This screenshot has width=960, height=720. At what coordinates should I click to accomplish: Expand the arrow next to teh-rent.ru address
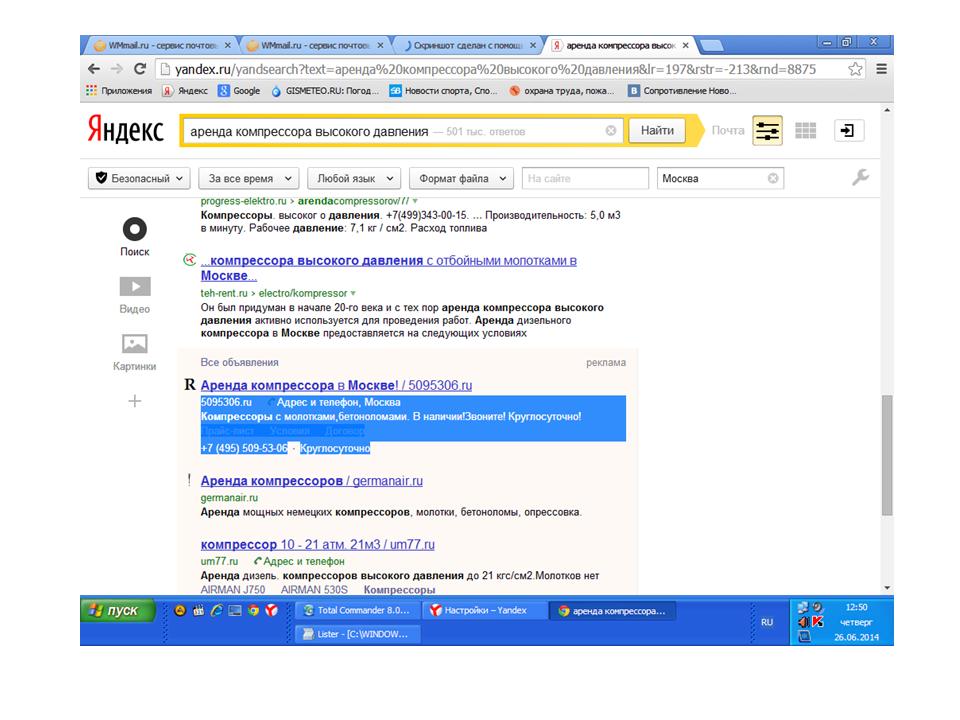click(x=353, y=293)
